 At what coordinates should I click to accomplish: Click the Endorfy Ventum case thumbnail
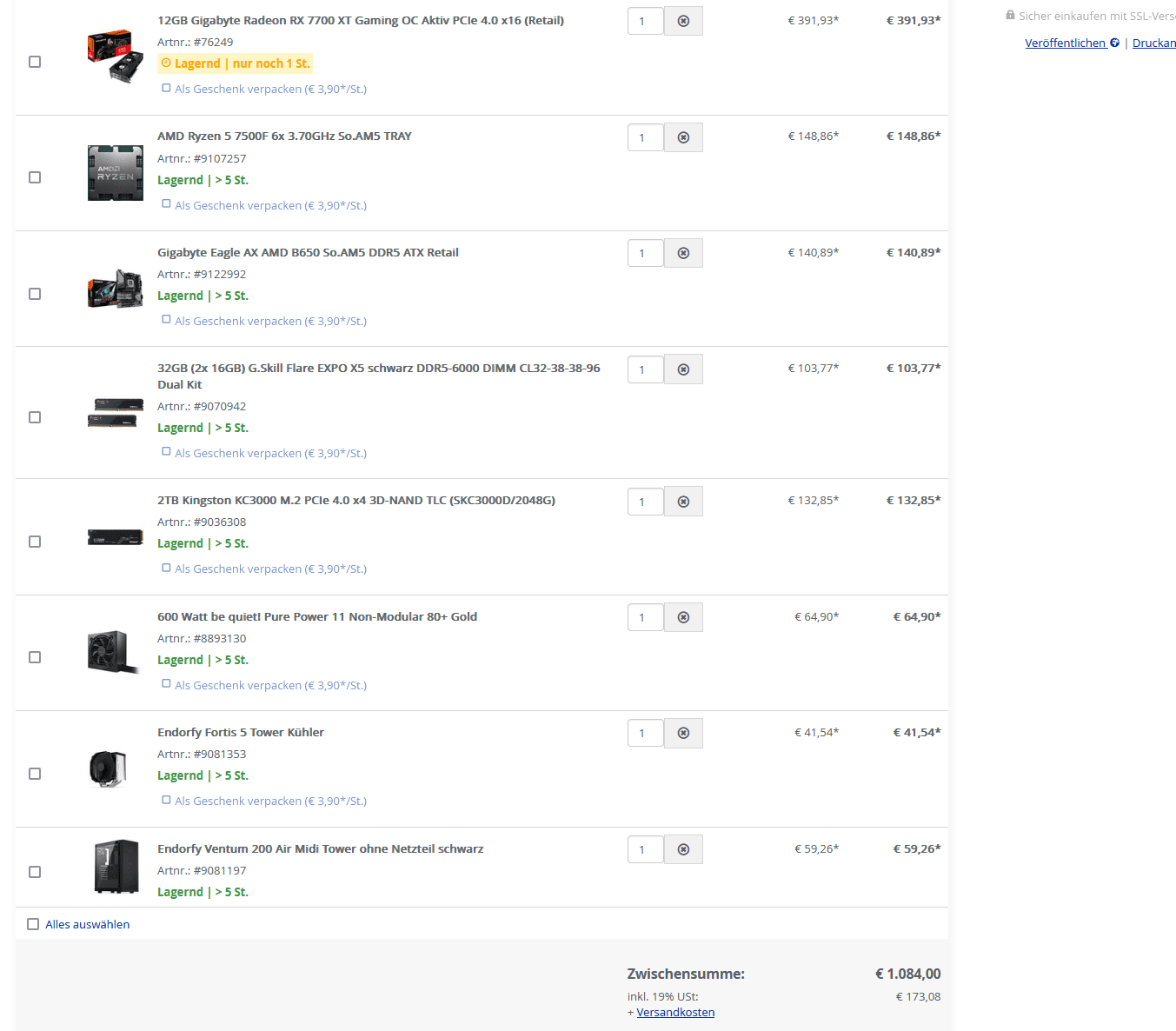click(116, 867)
